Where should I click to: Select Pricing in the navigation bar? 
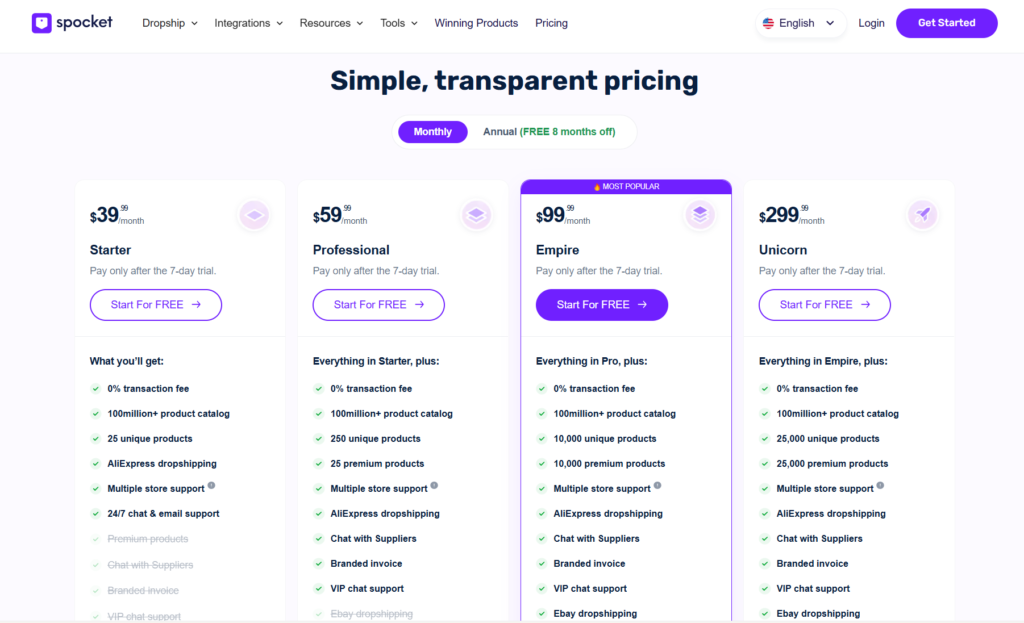click(551, 22)
